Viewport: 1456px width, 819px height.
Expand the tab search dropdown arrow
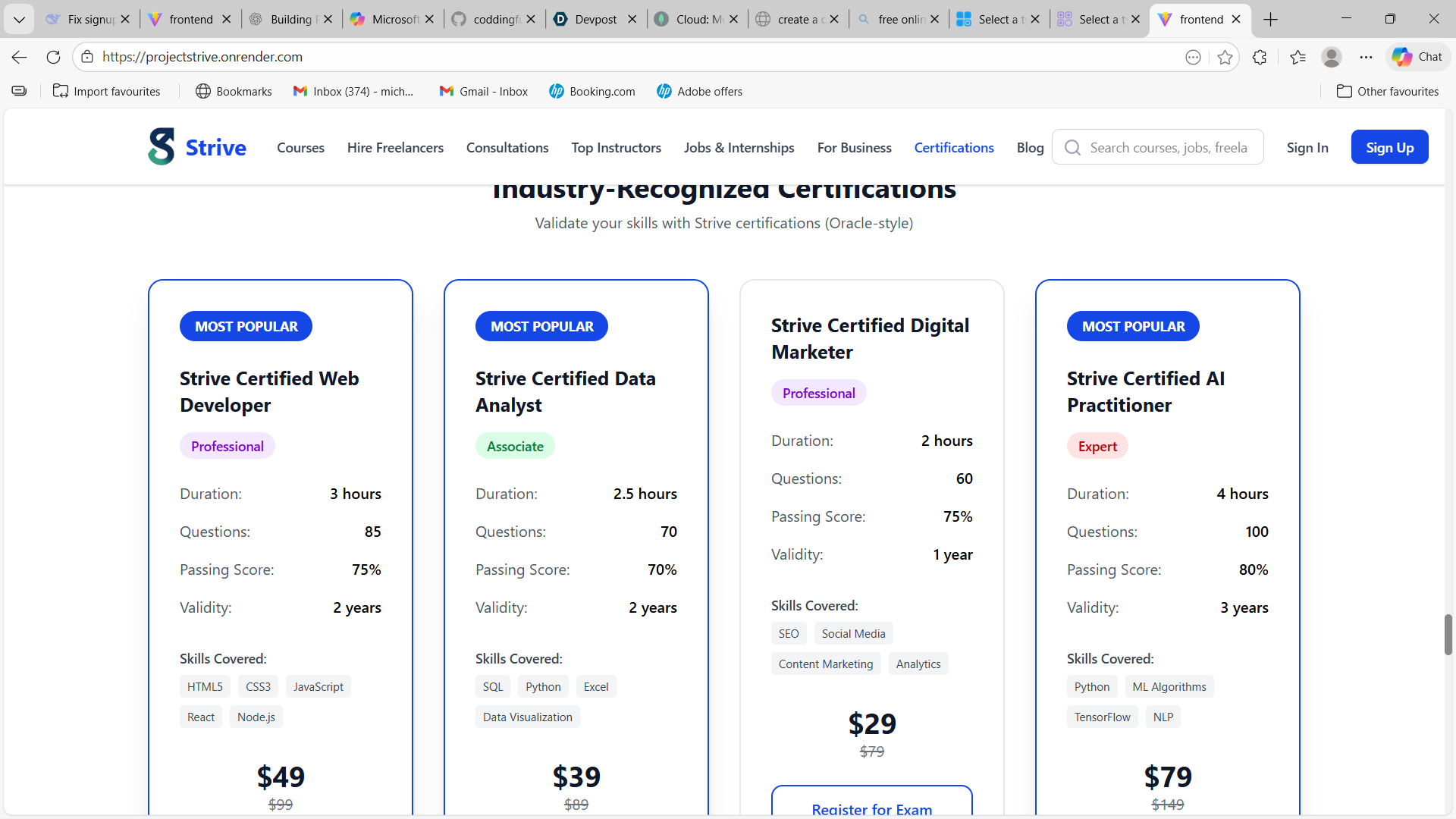19,19
